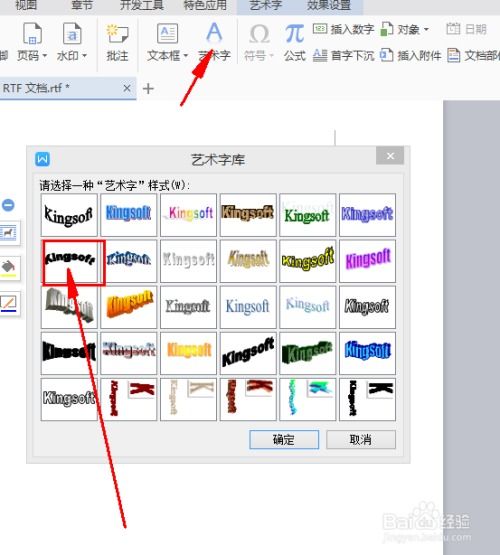Click the picture wrap icon in left sidebar

[x=9, y=233]
